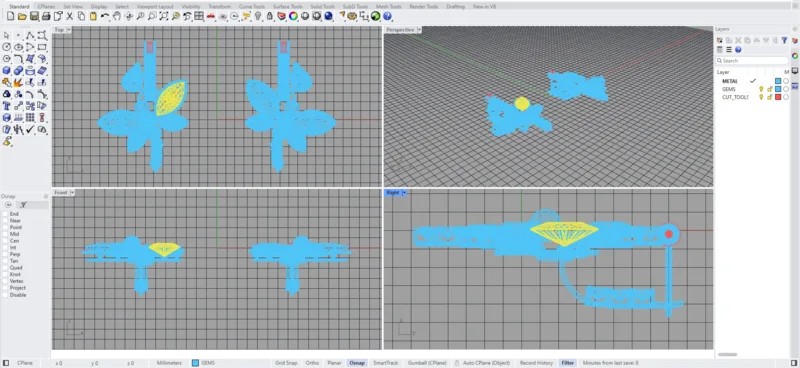800x368 pixels.
Task: Click the GEMS layer color swatch
Action: pyautogui.click(x=778, y=89)
